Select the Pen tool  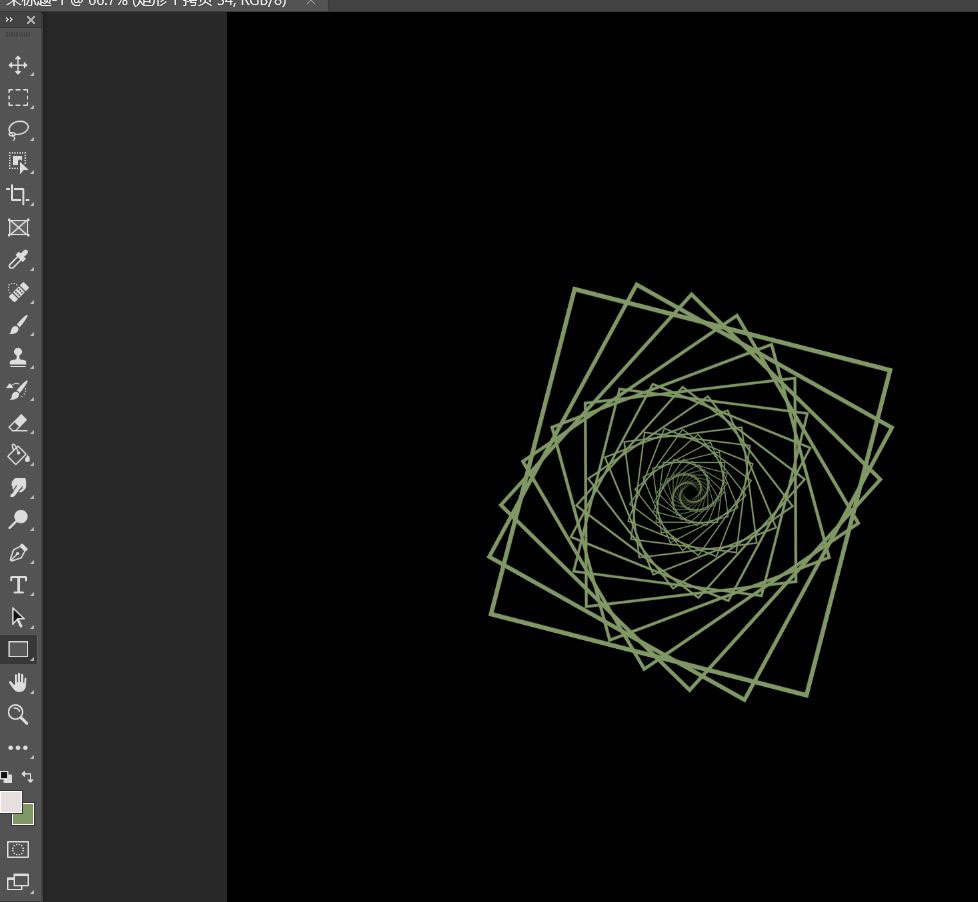pos(18,553)
